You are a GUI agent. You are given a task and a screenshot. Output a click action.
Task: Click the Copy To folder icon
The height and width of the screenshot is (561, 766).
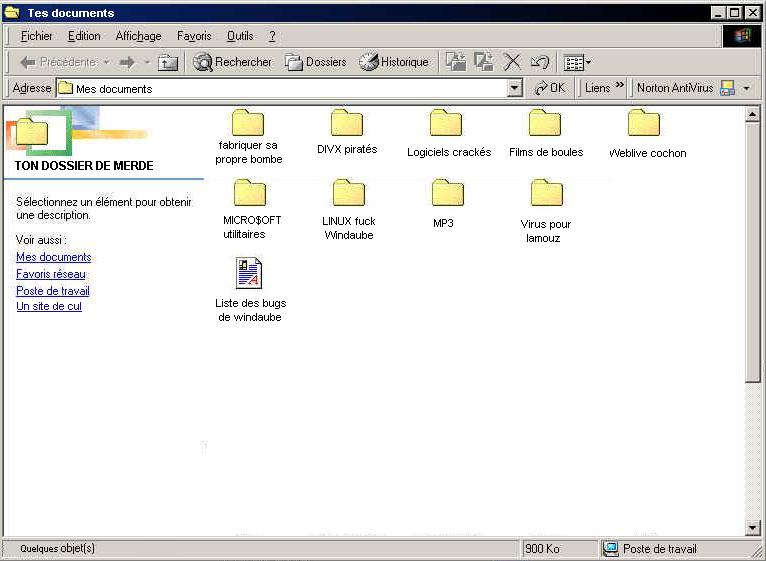484,62
